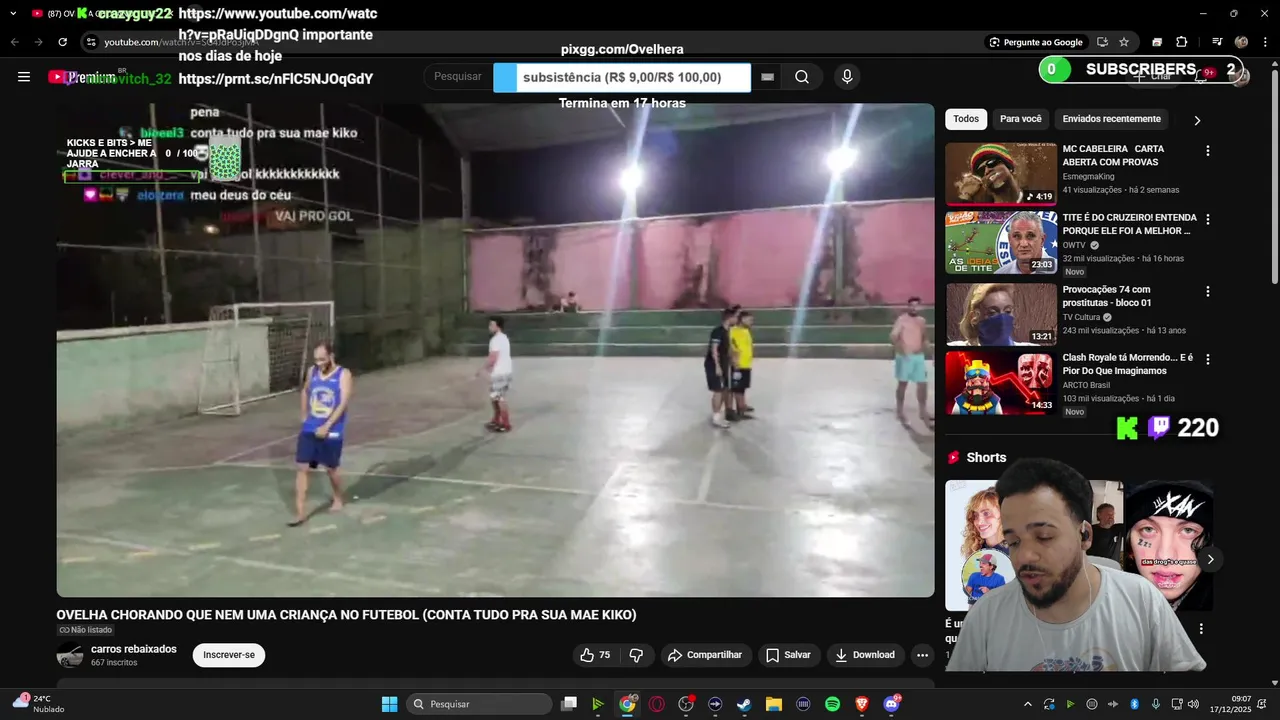Image resolution: width=1280 pixels, height=720 pixels.
Task: Go back with the browser back arrow
Action: tap(14, 42)
